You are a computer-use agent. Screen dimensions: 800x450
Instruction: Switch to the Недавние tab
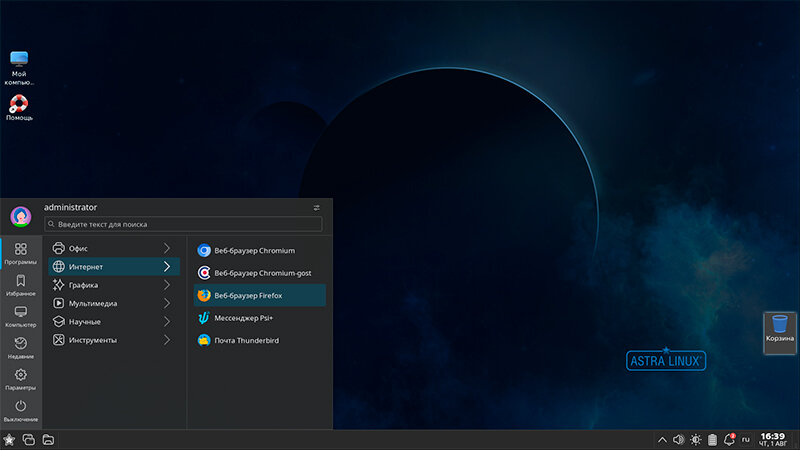click(x=20, y=348)
